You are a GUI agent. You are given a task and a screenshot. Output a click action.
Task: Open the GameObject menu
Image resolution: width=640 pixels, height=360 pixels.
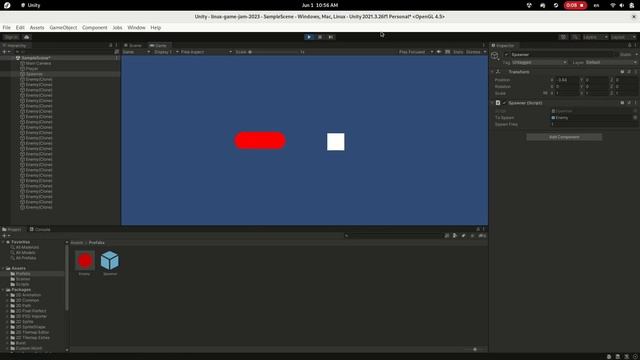point(63,28)
